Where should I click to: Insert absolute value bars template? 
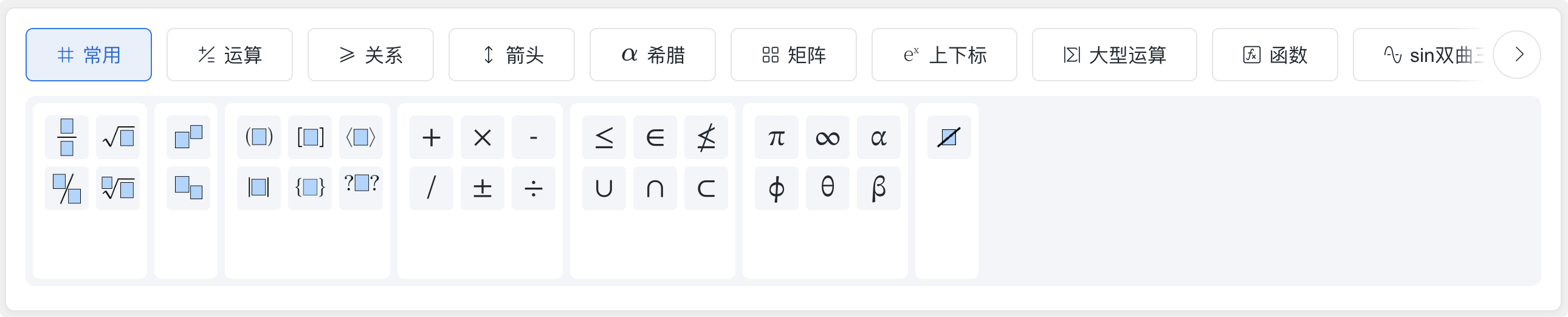[x=259, y=189]
